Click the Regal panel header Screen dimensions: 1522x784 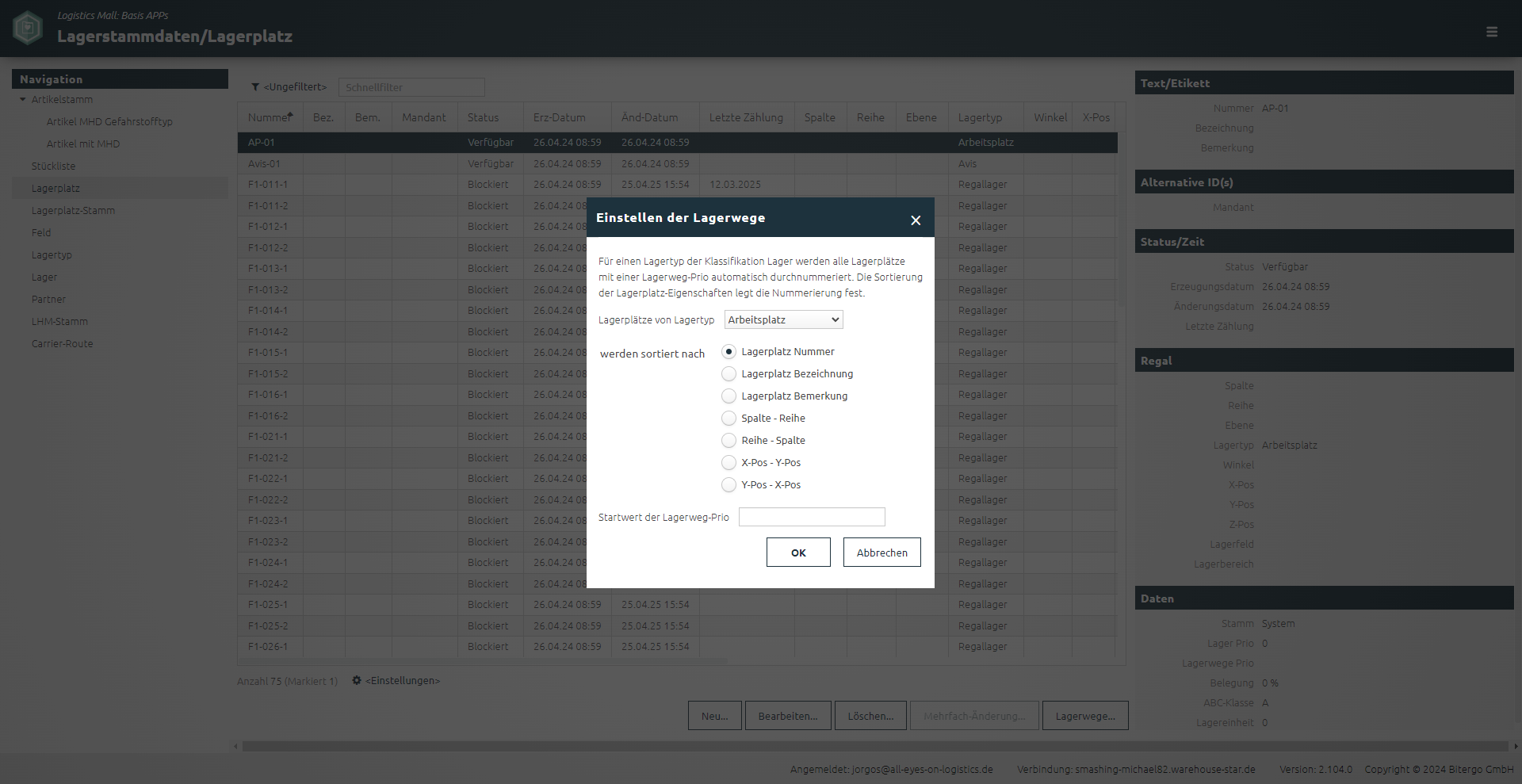point(1324,361)
